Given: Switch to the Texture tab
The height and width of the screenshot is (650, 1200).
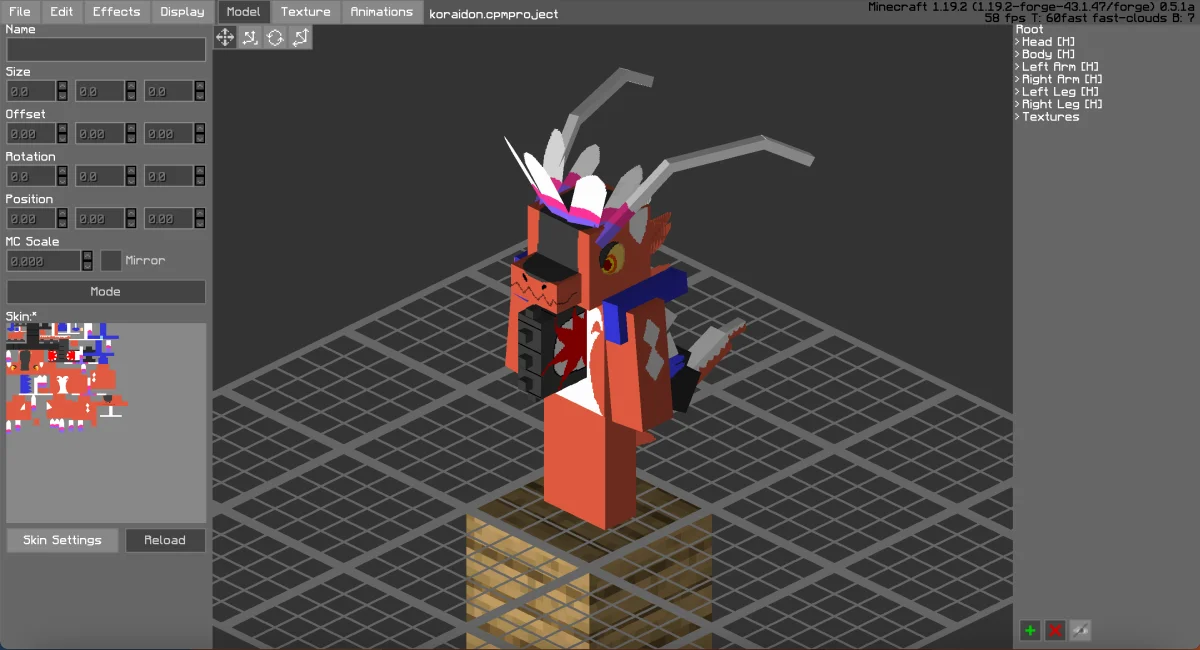Looking at the screenshot, I should pos(306,12).
